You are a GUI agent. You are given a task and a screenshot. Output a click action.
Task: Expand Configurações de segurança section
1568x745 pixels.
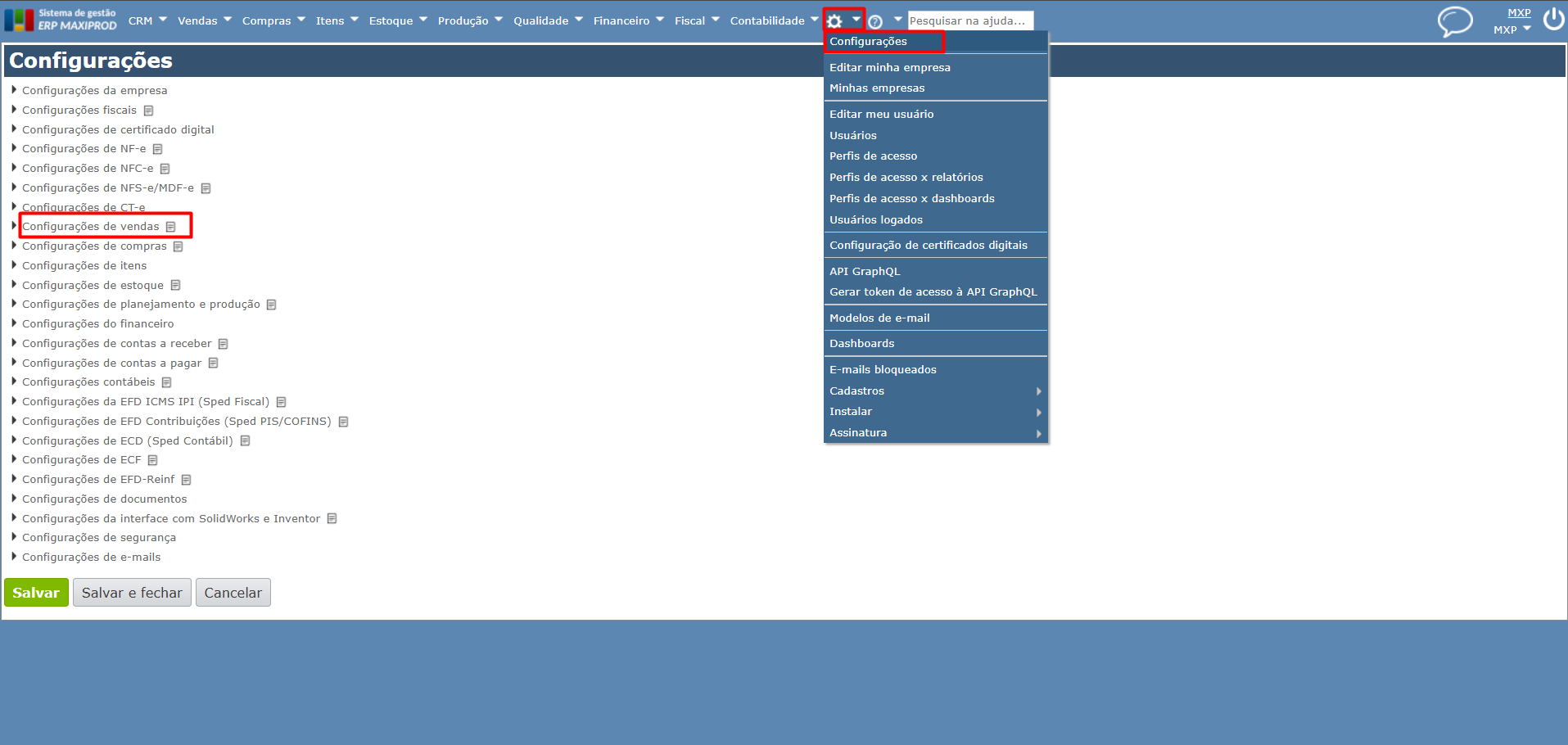click(14, 537)
